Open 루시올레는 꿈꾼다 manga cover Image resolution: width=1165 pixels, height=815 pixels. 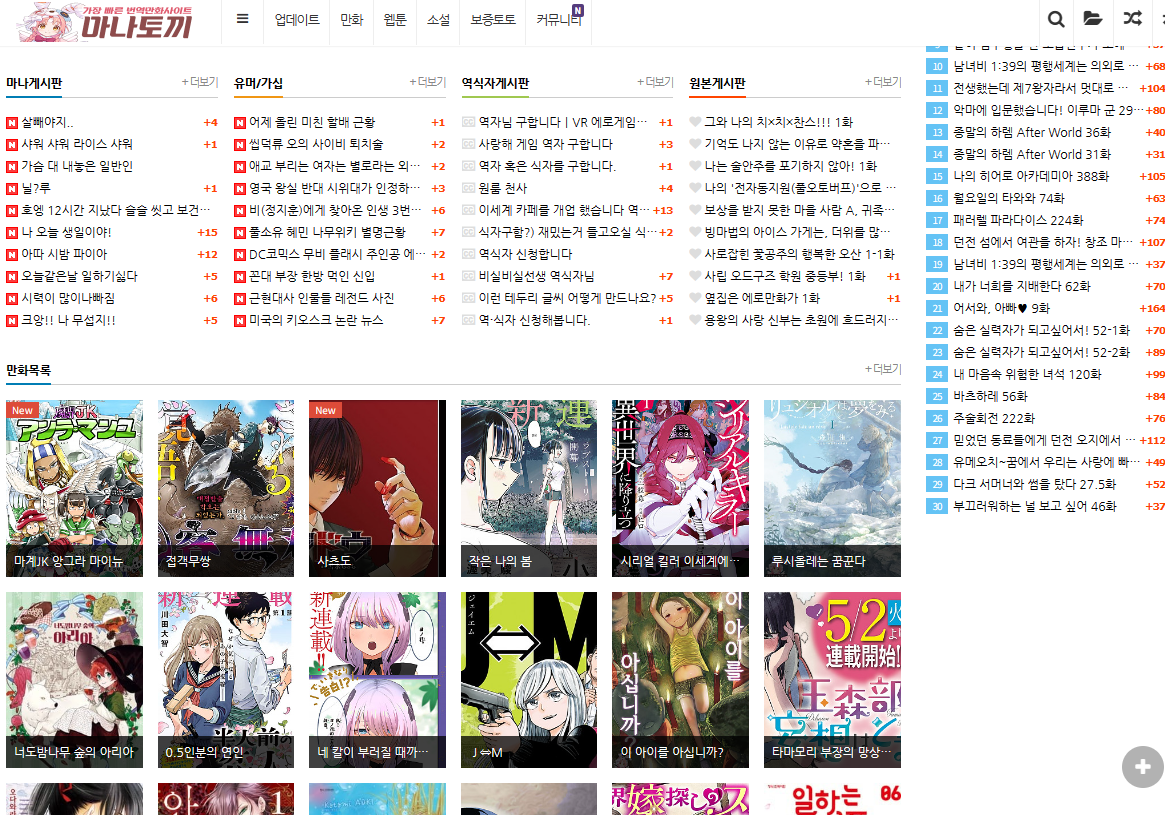832,488
